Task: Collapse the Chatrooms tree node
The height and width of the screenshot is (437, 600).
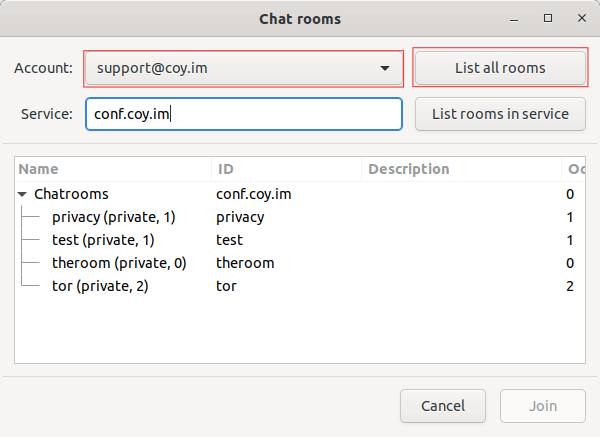Action: pyautogui.click(x=23, y=194)
